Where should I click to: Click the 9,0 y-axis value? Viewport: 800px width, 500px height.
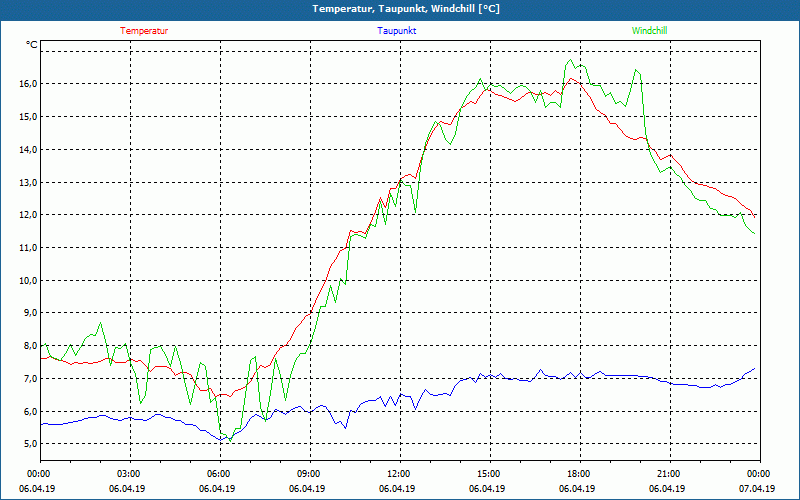click(31, 313)
